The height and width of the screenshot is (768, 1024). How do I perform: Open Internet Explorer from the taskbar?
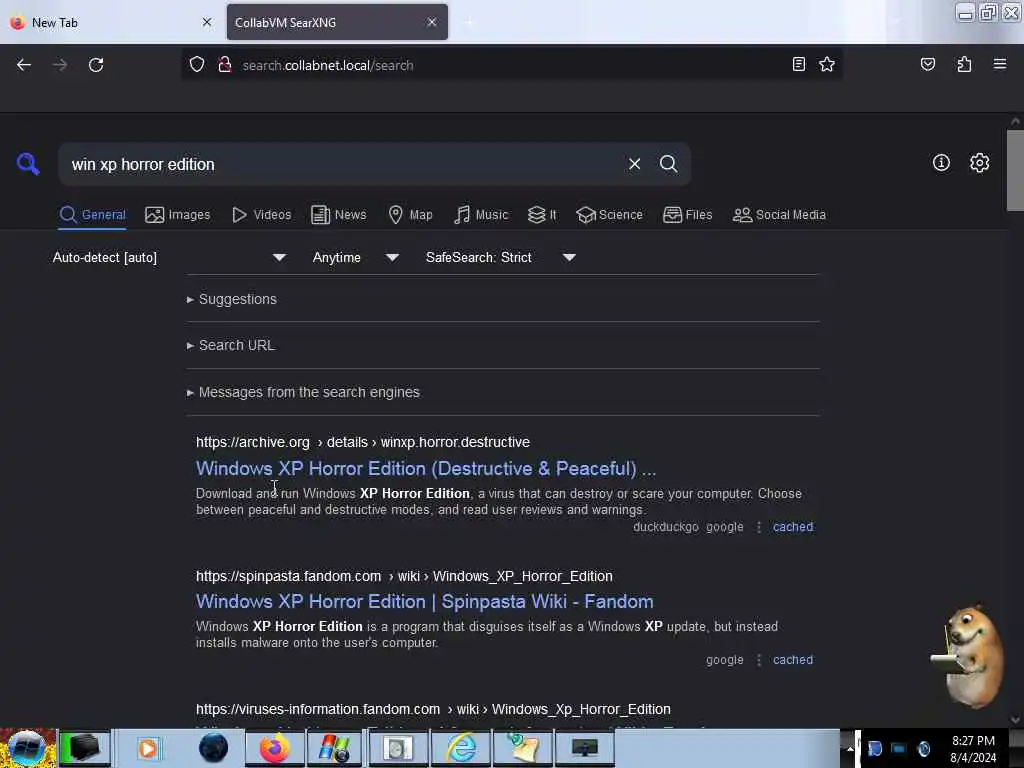tap(460, 748)
